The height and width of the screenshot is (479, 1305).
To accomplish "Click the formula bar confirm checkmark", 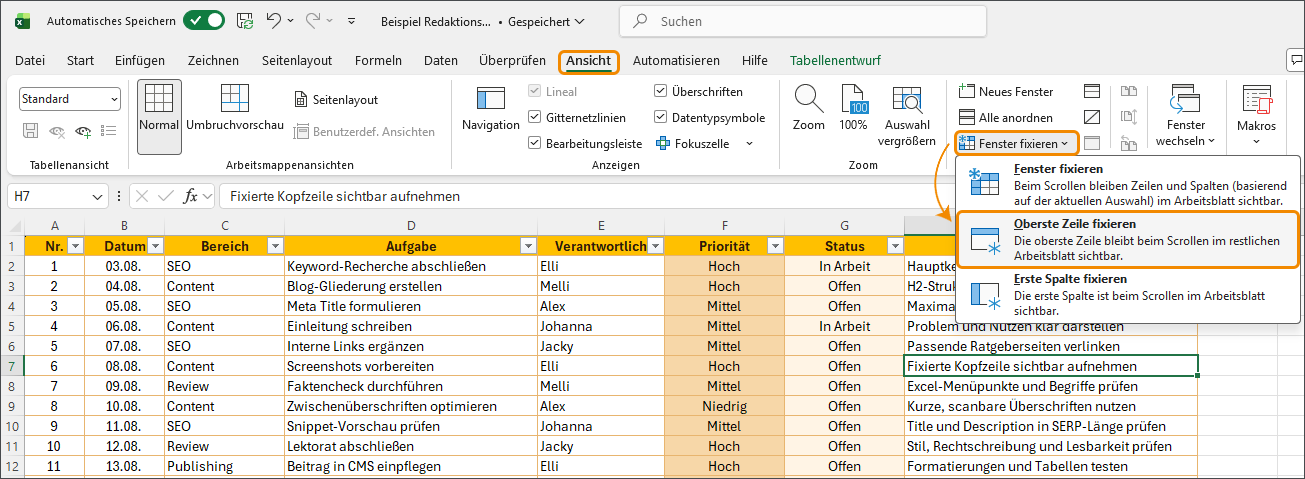I will pyautogui.click(x=166, y=197).
